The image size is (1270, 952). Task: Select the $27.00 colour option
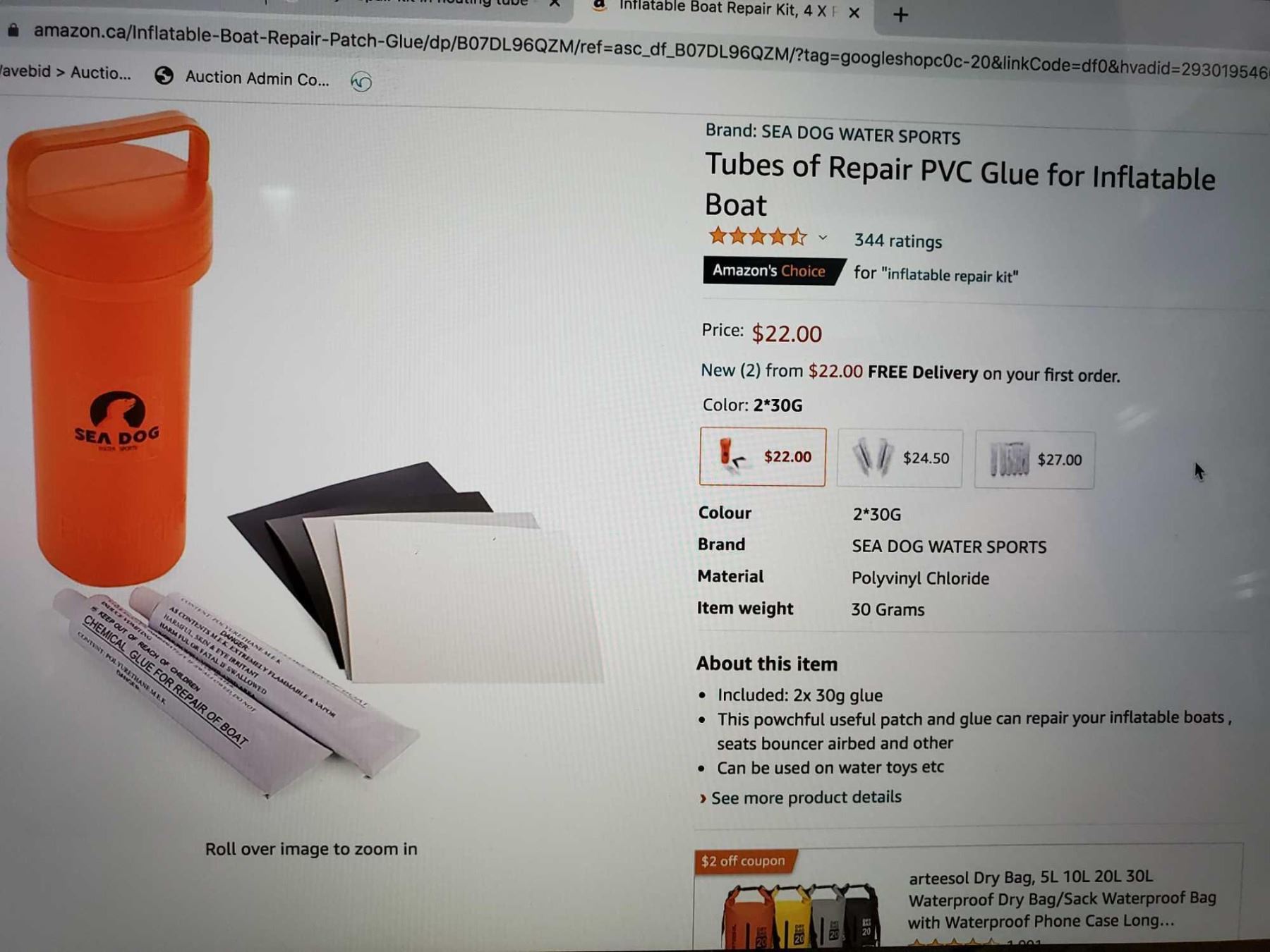coord(1034,460)
